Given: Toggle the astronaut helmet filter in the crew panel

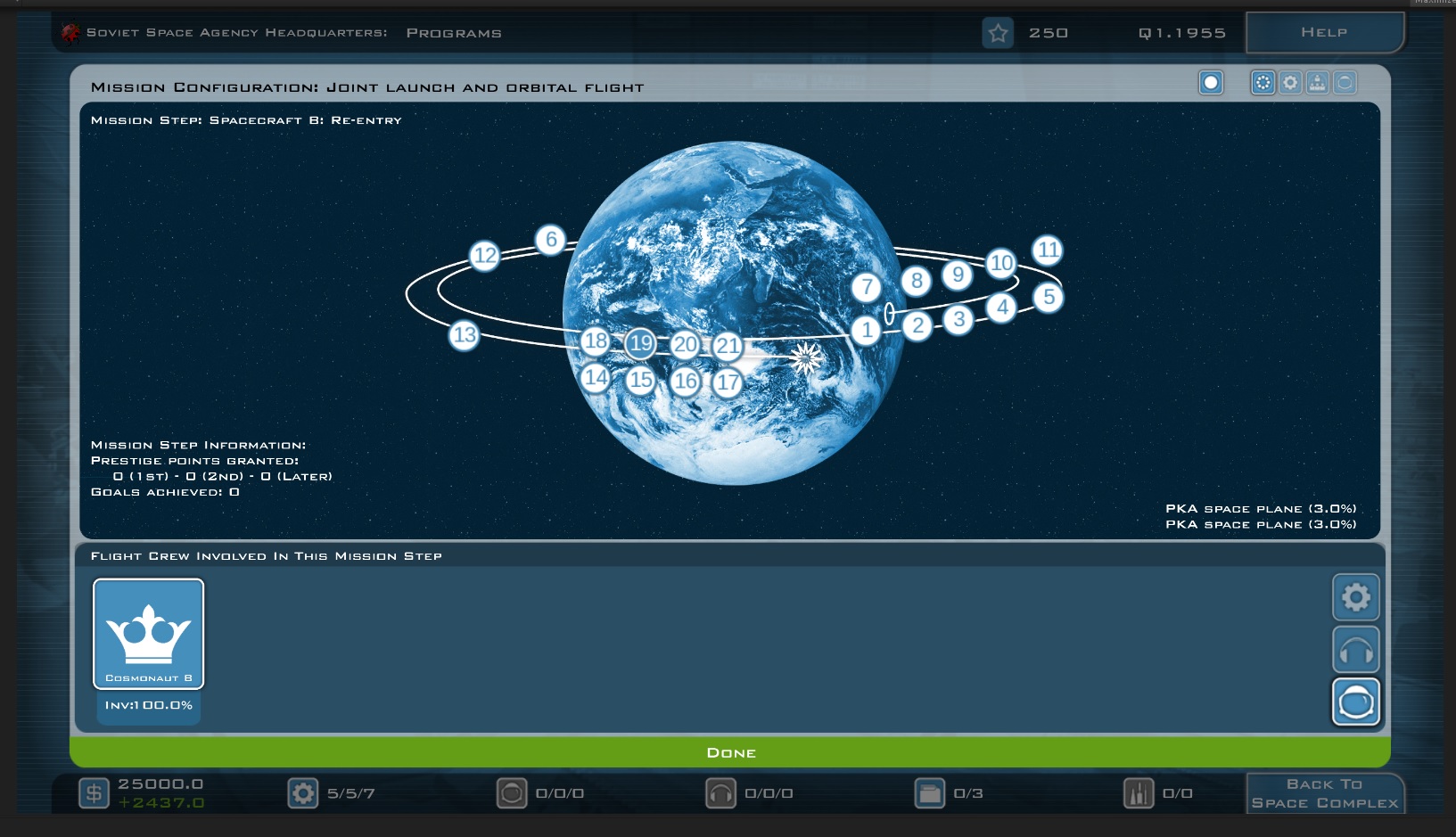Looking at the screenshot, I should coord(1355,702).
